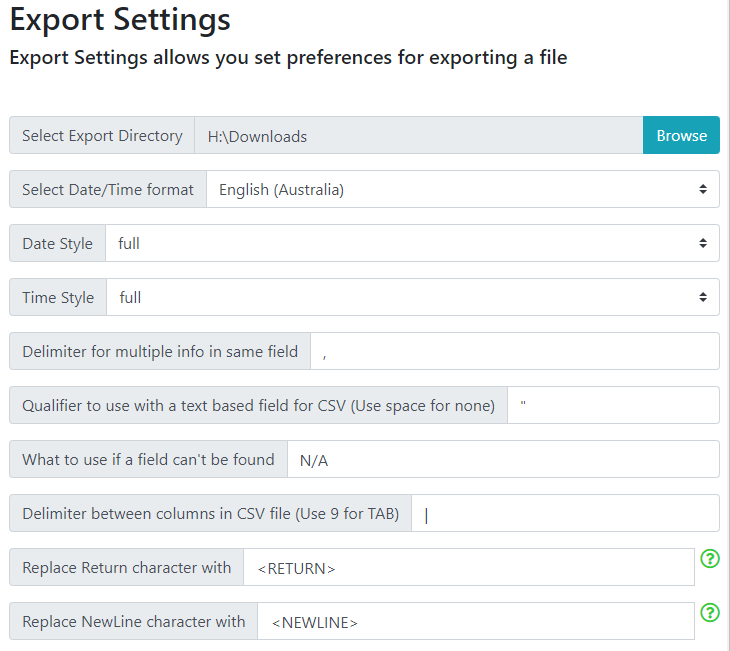Screen dimensions: 730x651
Task: Click the Export Settings heading
Action: pos(120,19)
